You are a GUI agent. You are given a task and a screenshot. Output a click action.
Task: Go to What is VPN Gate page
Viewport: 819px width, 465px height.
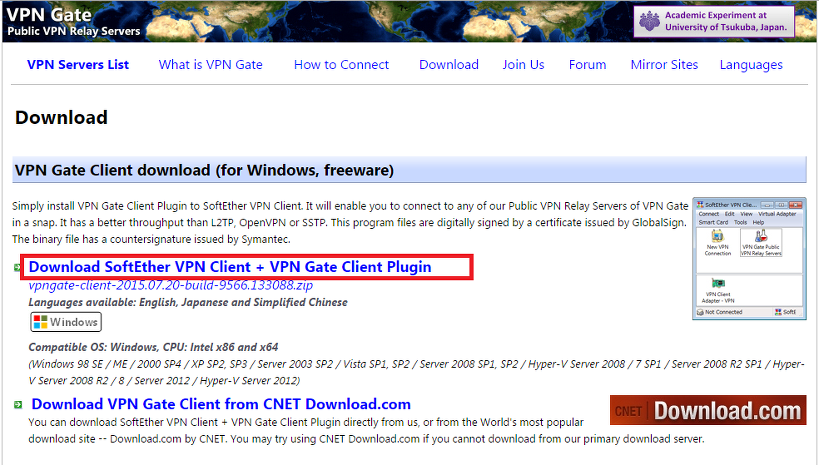210,65
